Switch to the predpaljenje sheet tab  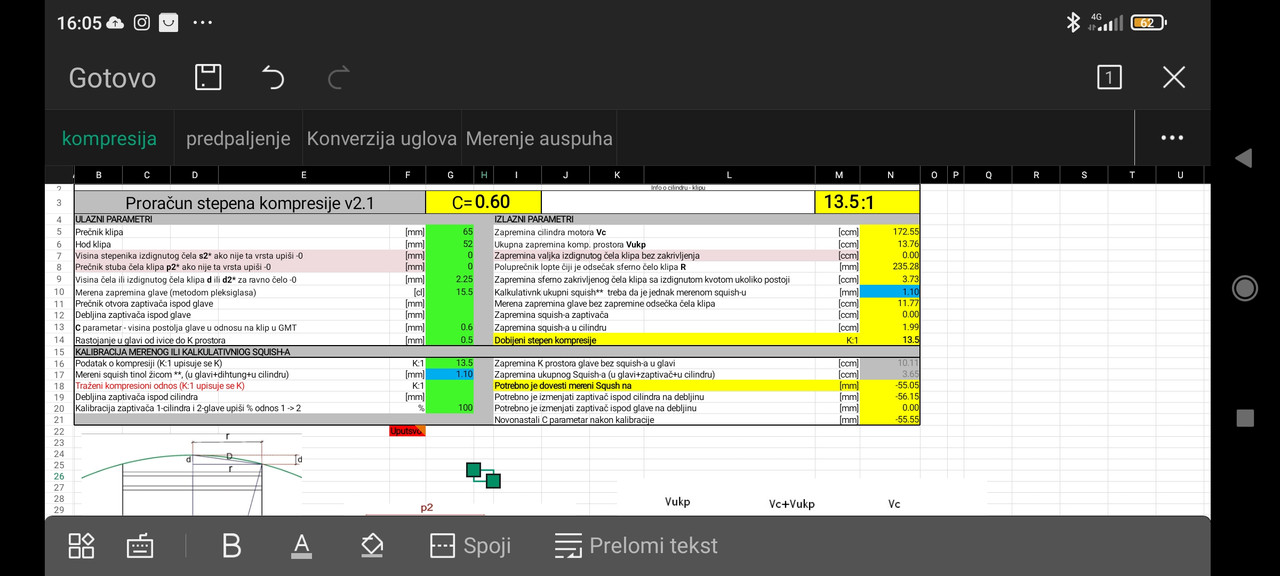pyautogui.click(x=238, y=138)
